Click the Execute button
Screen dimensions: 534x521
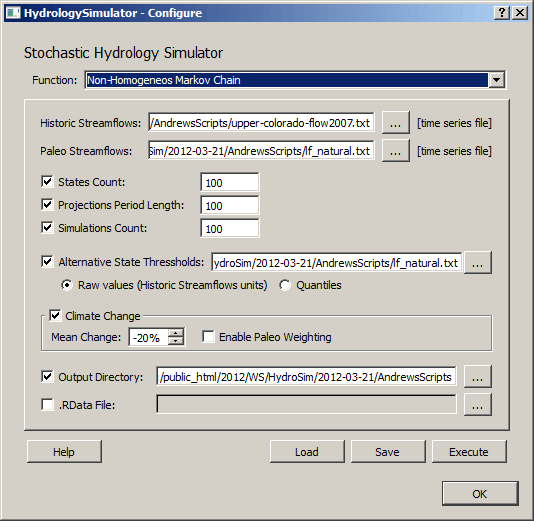click(469, 452)
